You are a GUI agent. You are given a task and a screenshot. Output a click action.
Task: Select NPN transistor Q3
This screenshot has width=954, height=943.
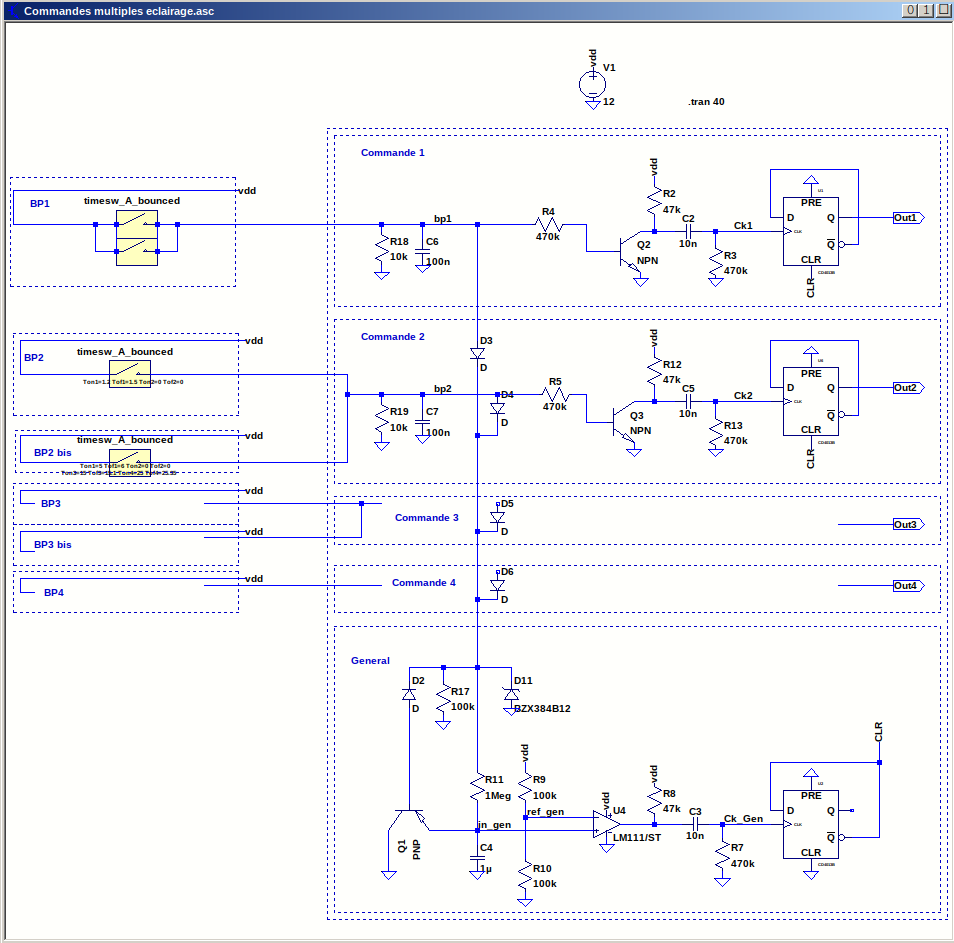pos(625,422)
